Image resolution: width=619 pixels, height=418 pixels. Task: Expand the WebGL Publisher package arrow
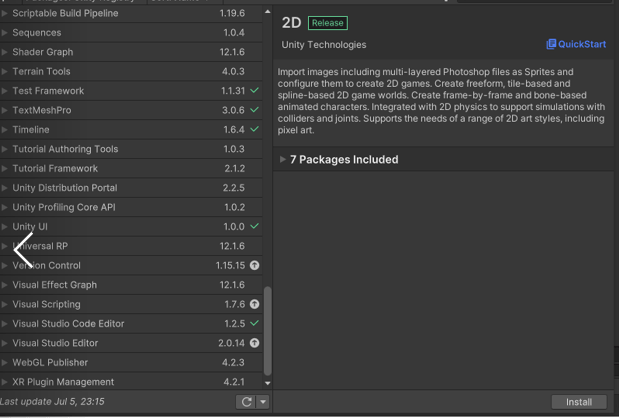pos(5,363)
